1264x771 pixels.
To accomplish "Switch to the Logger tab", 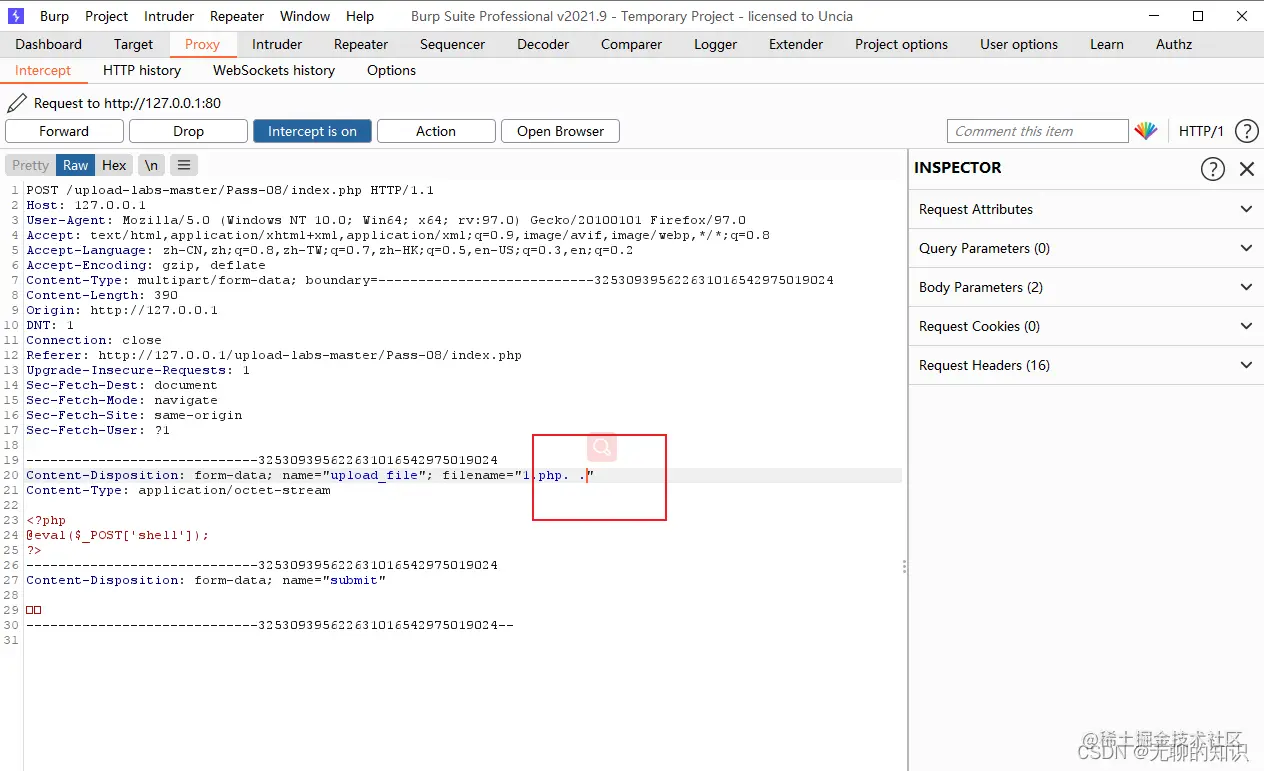I will pos(715,44).
